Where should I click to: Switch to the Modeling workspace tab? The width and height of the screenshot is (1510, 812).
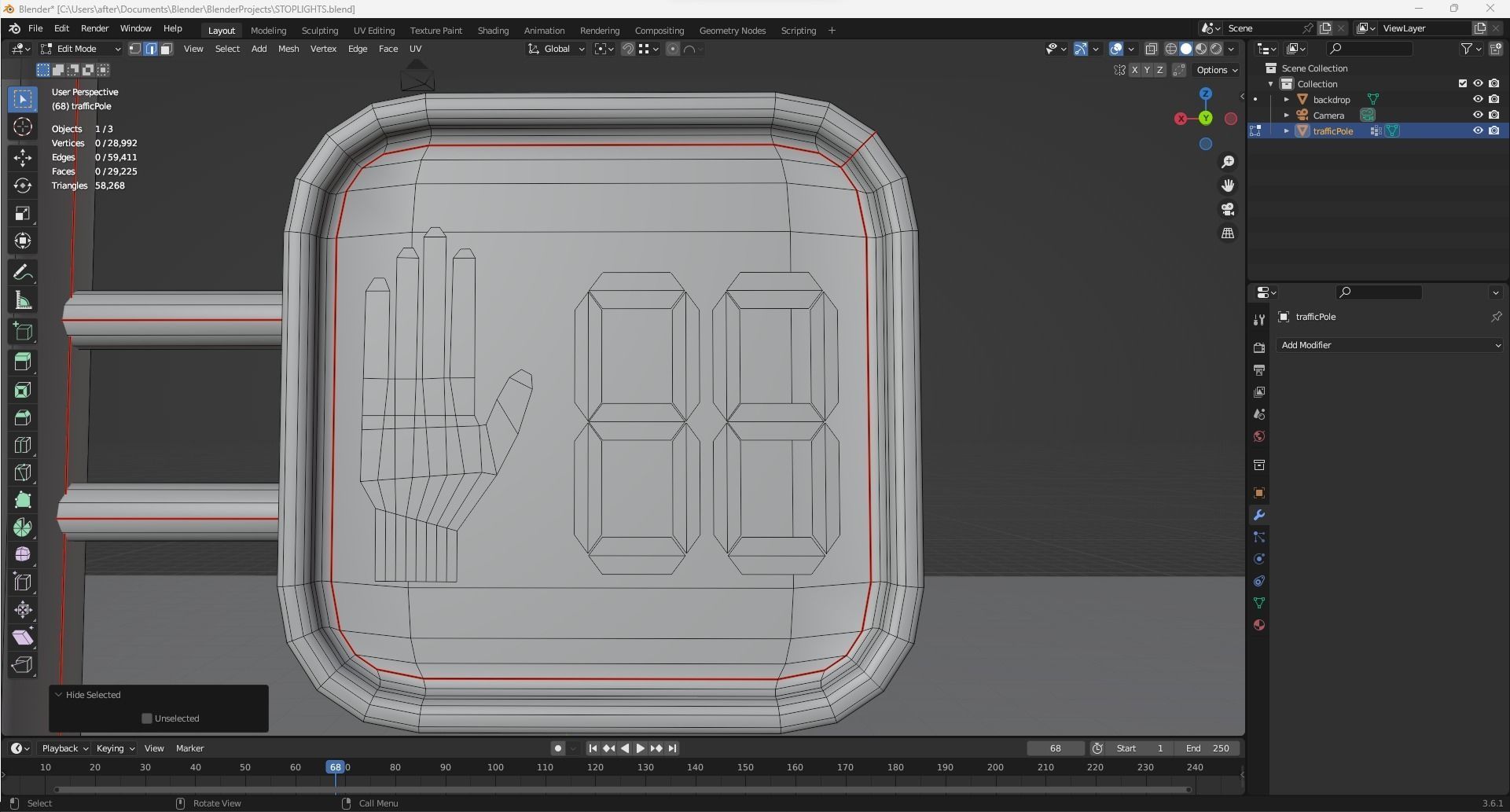pyautogui.click(x=268, y=31)
